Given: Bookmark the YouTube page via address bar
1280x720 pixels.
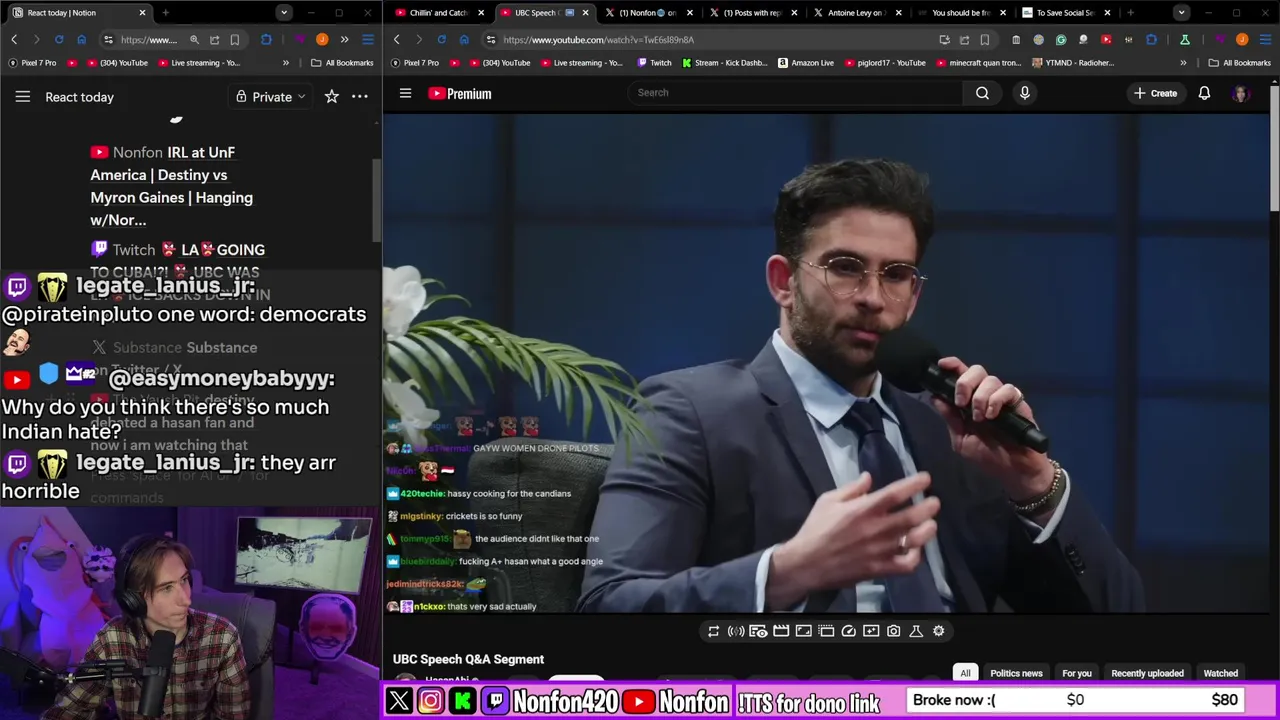Looking at the screenshot, I should 985,39.
